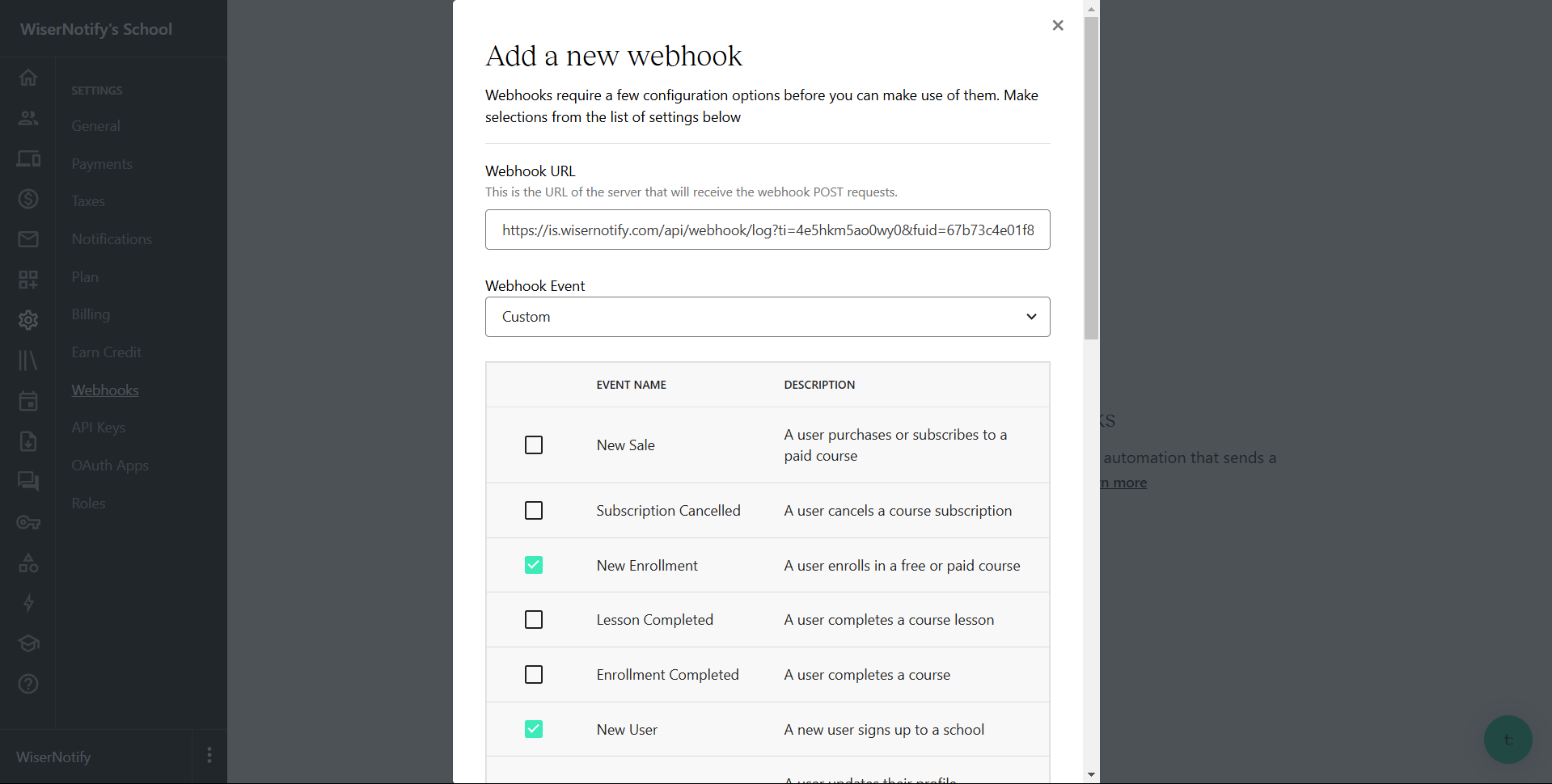Screen dimensions: 1552x784
Task: Check the Subscription Cancelled event checkbox
Action: click(534, 511)
